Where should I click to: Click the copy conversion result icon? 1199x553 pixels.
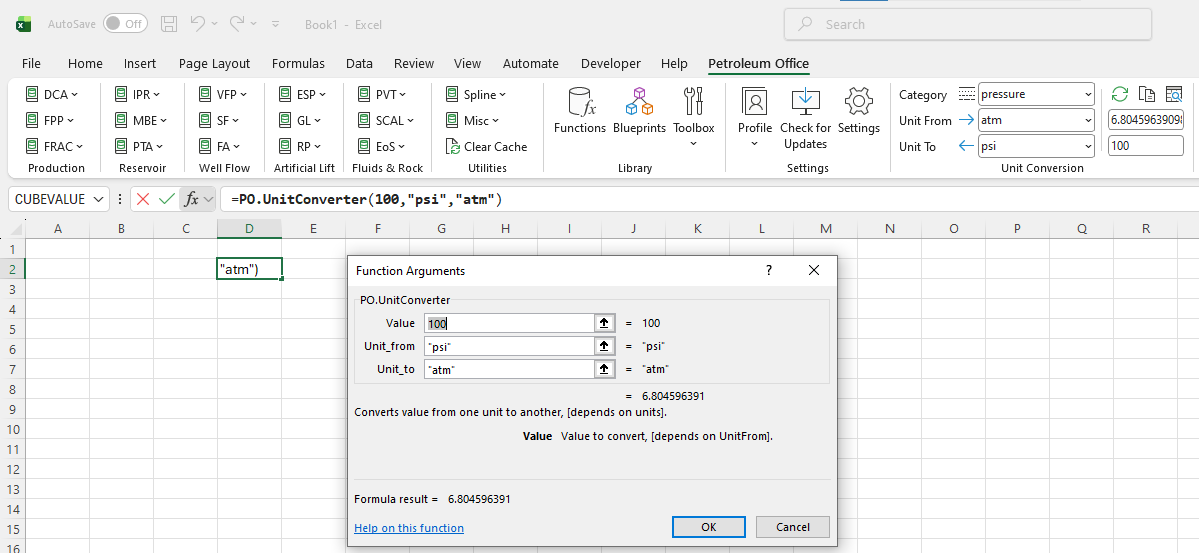(1146, 94)
